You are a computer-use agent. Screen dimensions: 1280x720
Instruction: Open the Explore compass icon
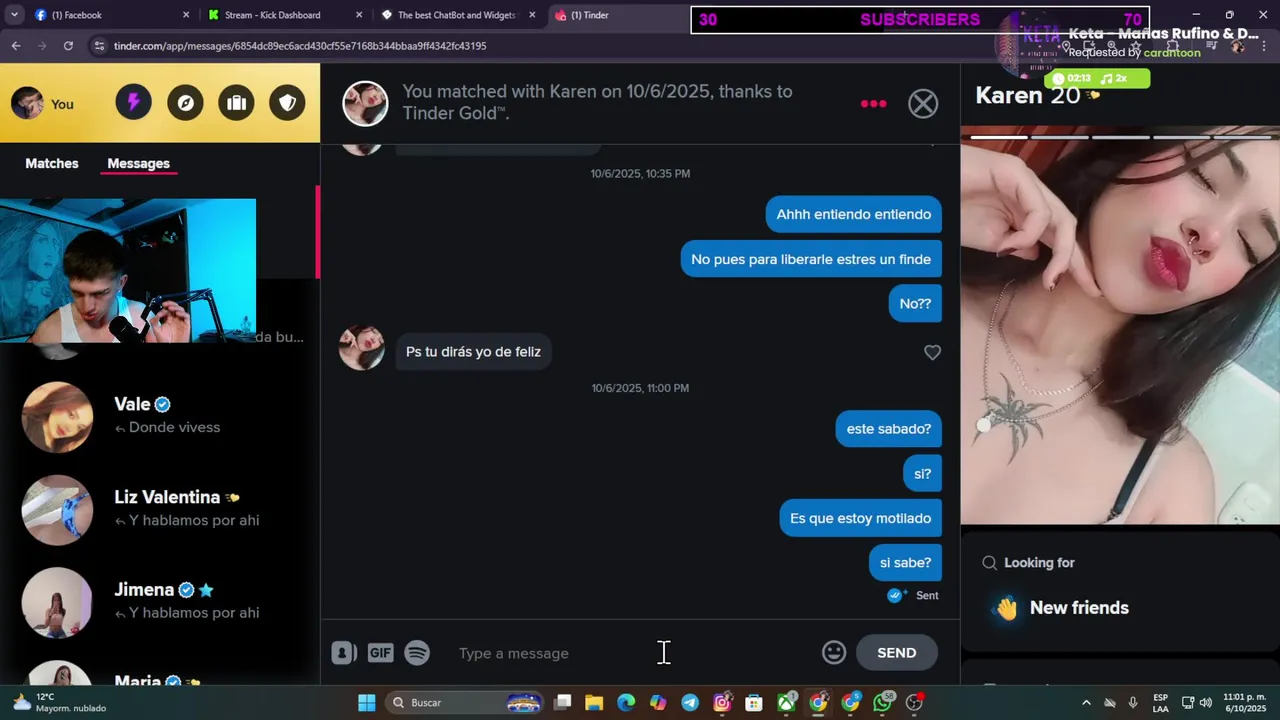[x=185, y=103]
